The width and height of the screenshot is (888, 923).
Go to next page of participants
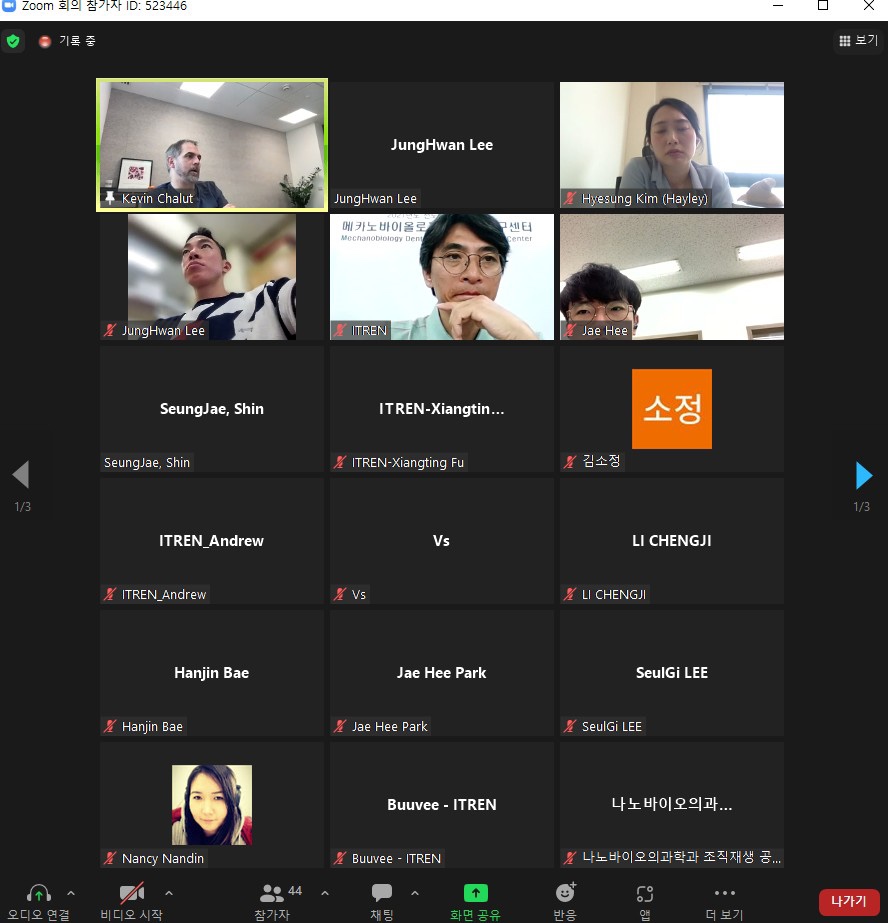tap(864, 475)
